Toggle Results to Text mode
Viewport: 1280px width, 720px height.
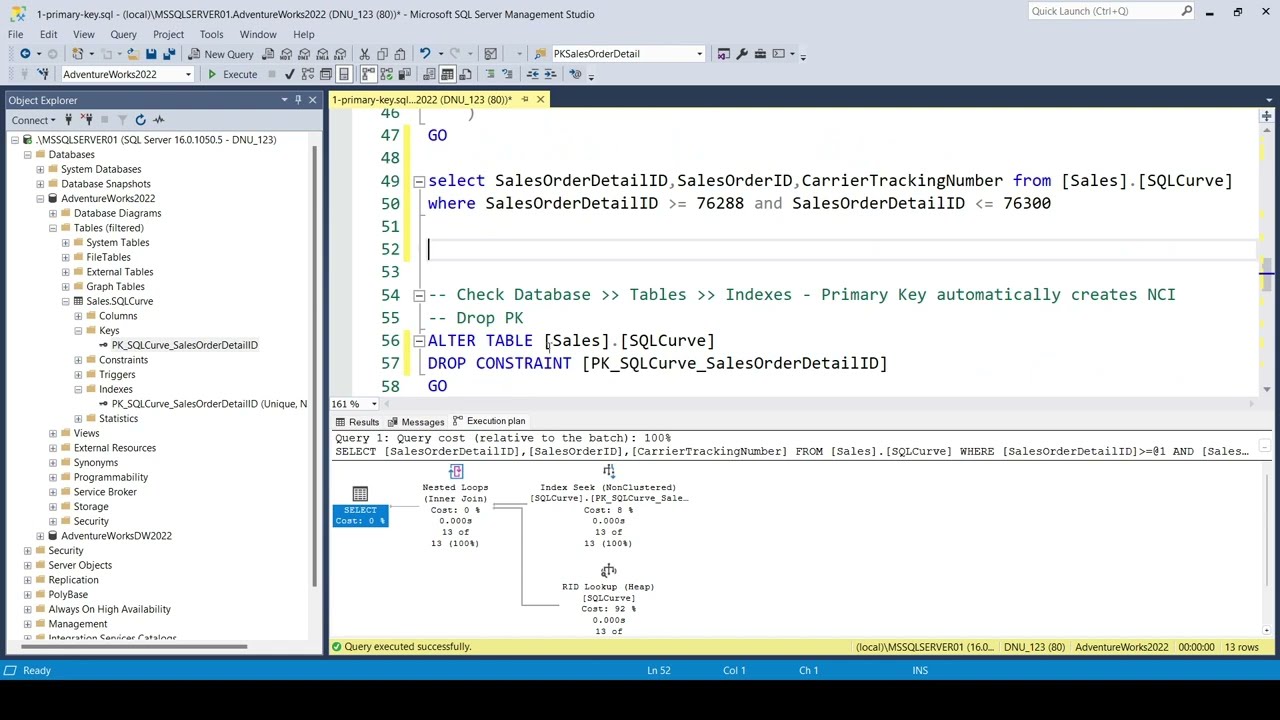coord(429,74)
